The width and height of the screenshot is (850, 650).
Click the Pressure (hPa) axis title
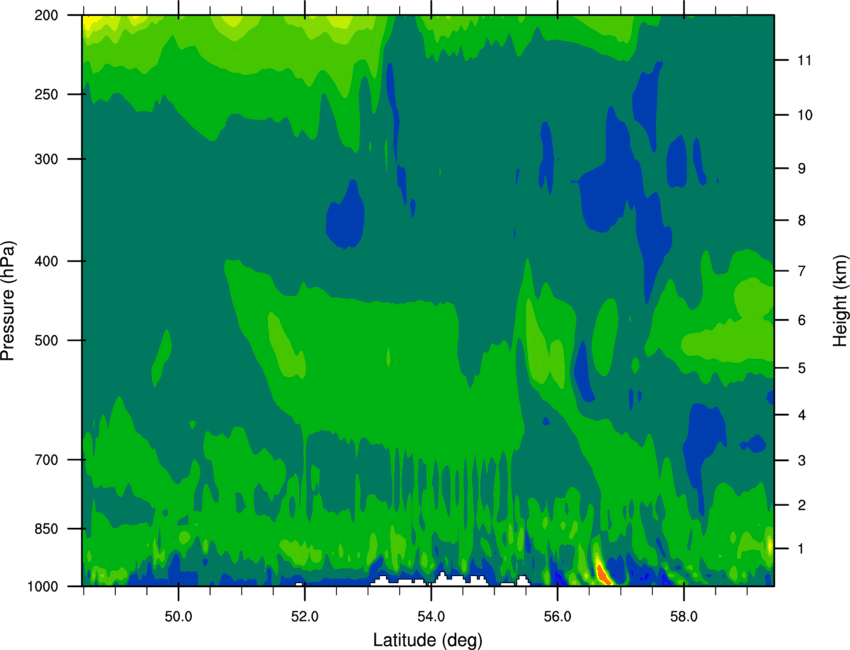pos(8,301)
